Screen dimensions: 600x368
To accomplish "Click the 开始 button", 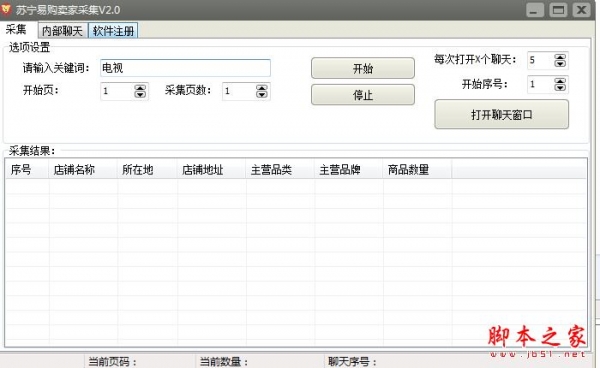I will 363,68.
